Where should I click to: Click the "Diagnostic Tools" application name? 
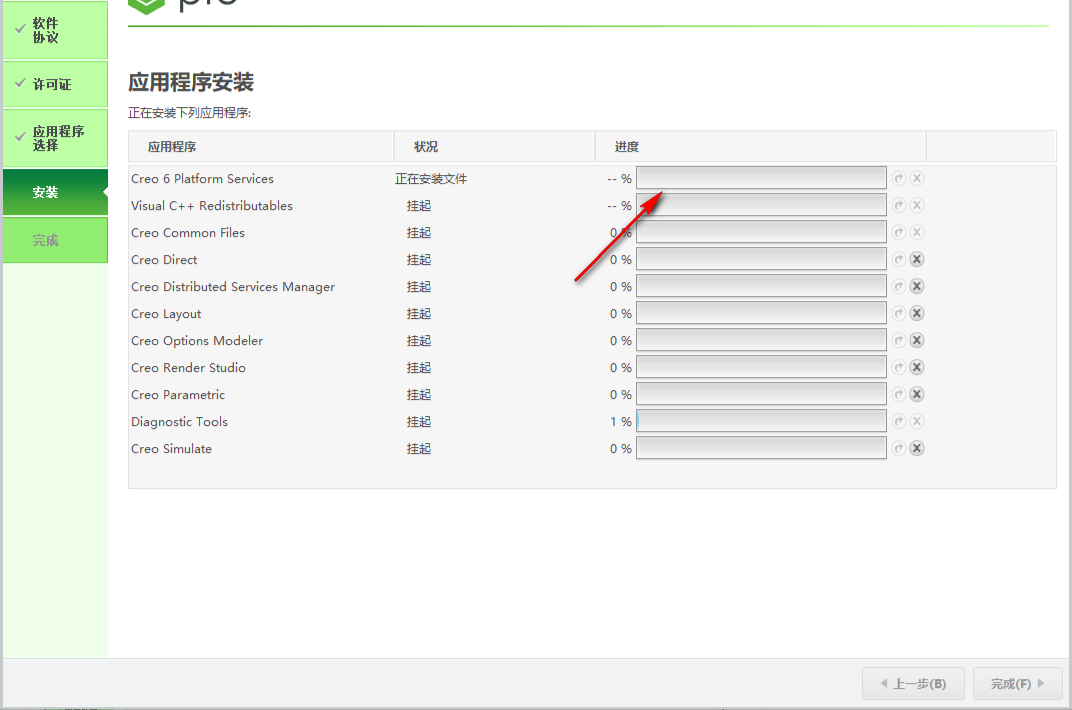[x=179, y=422]
